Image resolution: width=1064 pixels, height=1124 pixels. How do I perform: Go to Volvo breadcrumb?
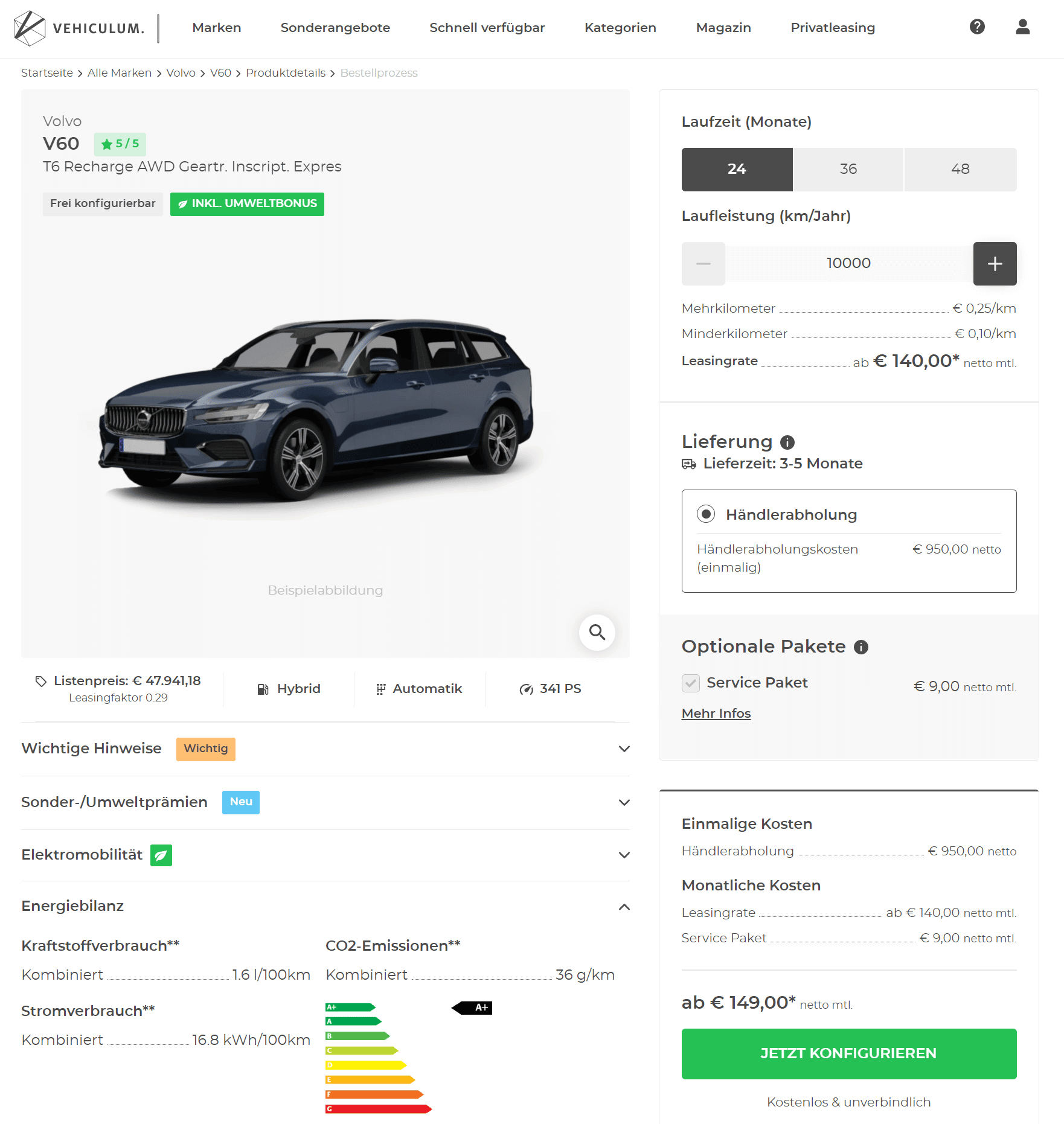pos(181,73)
